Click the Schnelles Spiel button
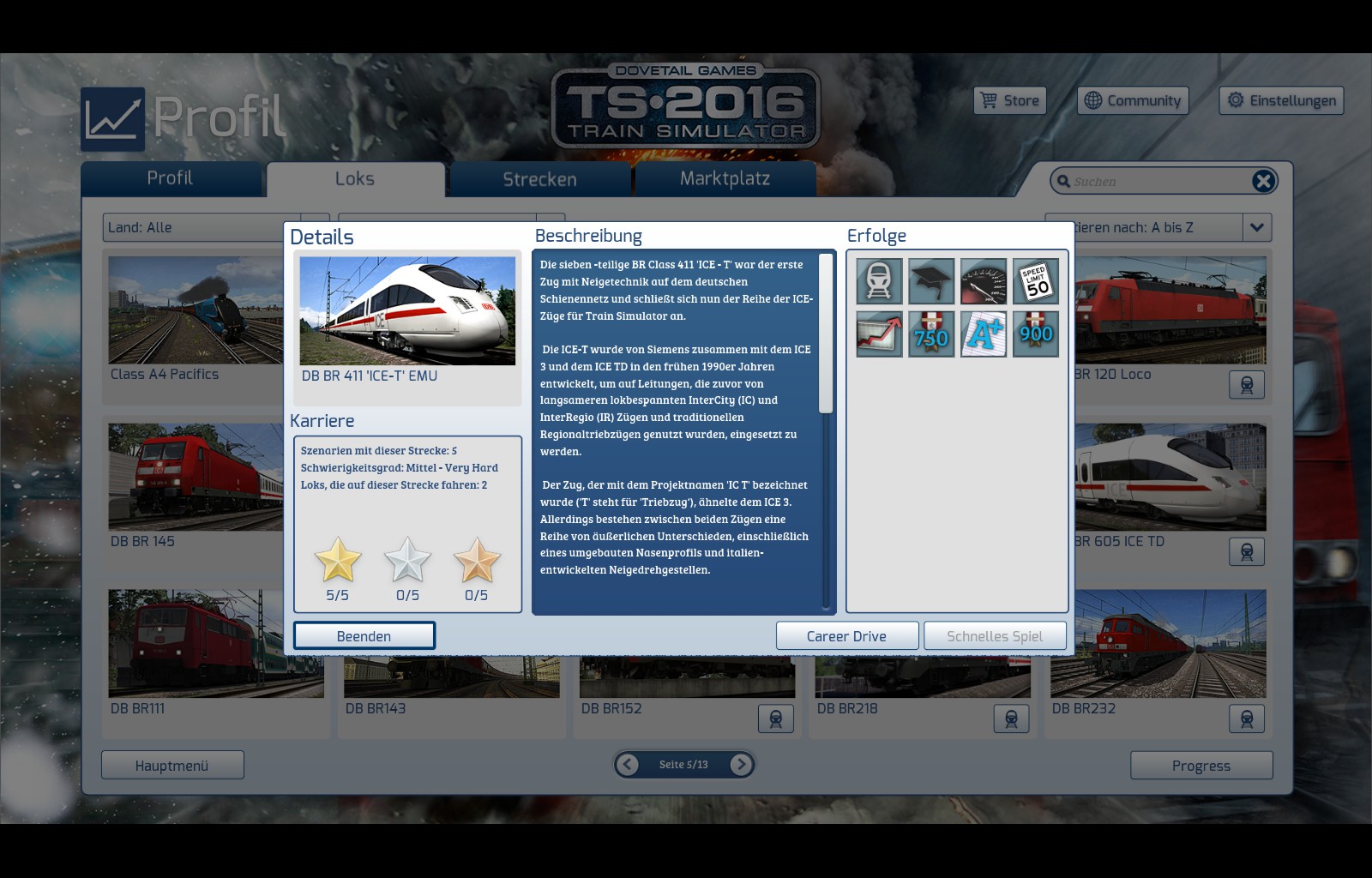 pos(995,636)
